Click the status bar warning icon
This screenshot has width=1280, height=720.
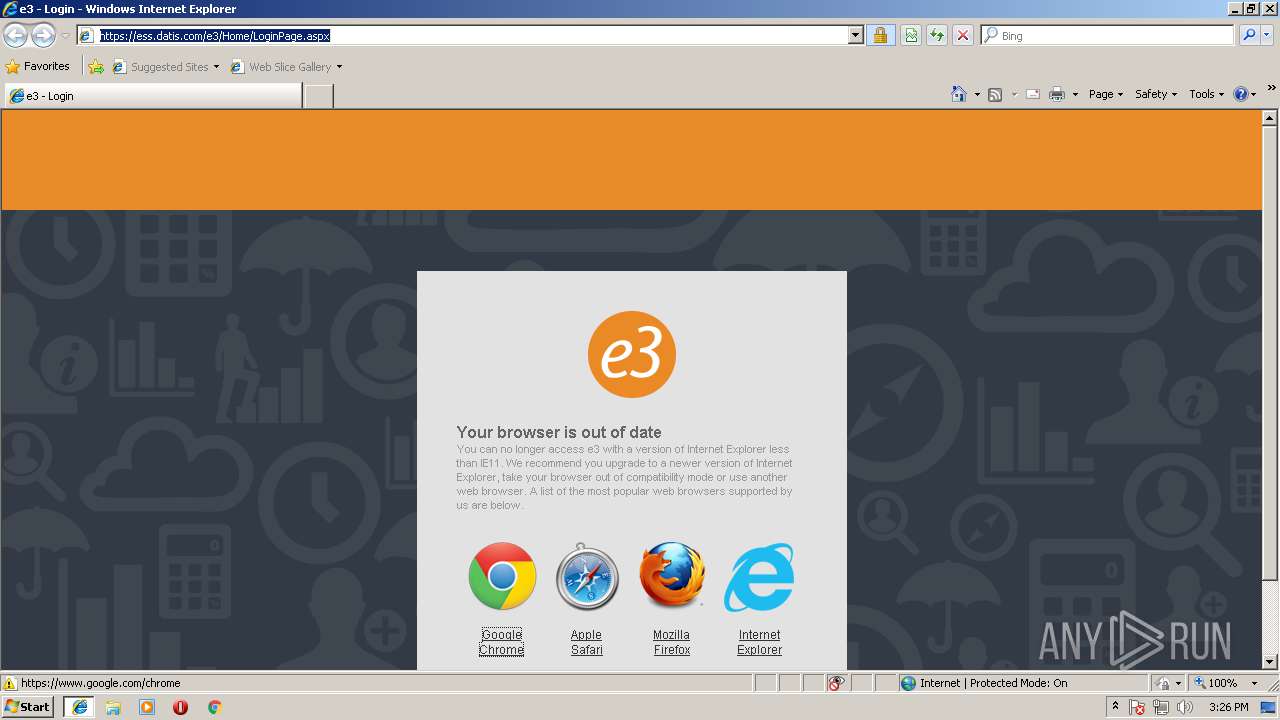point(10,683)
